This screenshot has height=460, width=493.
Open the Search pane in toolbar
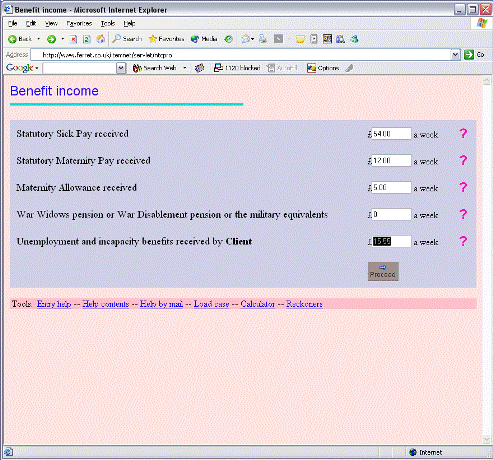click(x=127, y=39)
